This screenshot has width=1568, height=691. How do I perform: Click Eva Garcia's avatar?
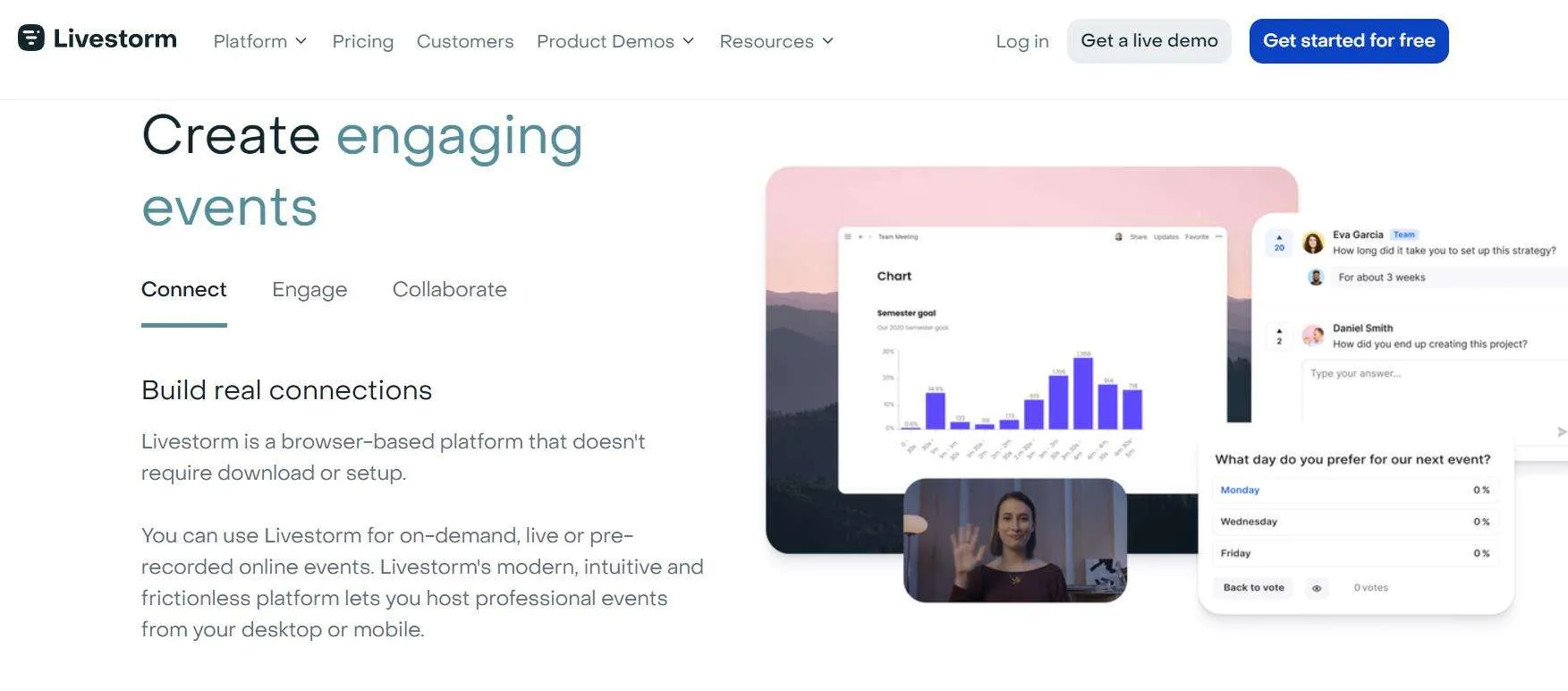click(1313, 243)
